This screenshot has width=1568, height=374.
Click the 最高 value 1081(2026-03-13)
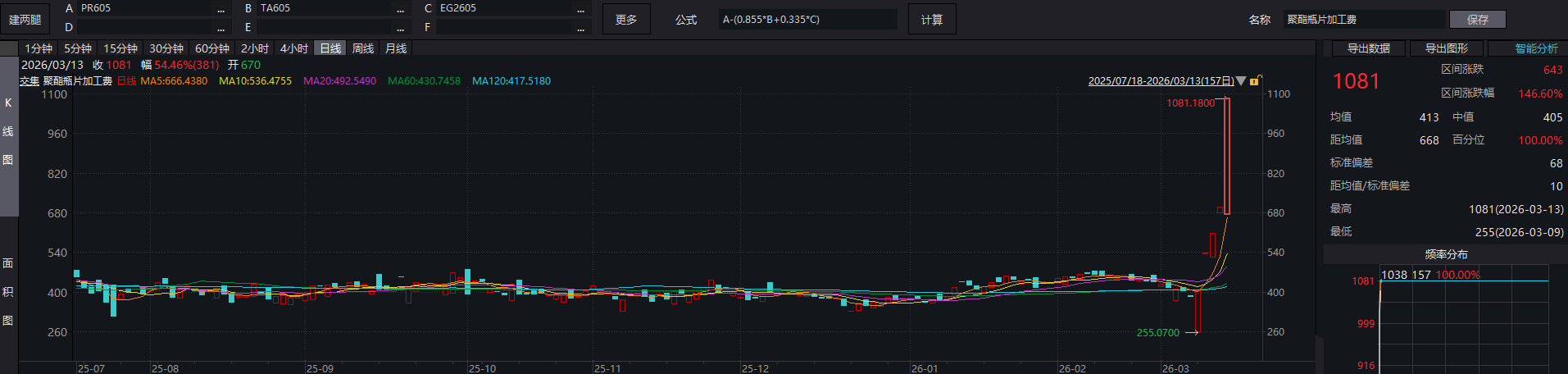click(x=1516, y=209)
